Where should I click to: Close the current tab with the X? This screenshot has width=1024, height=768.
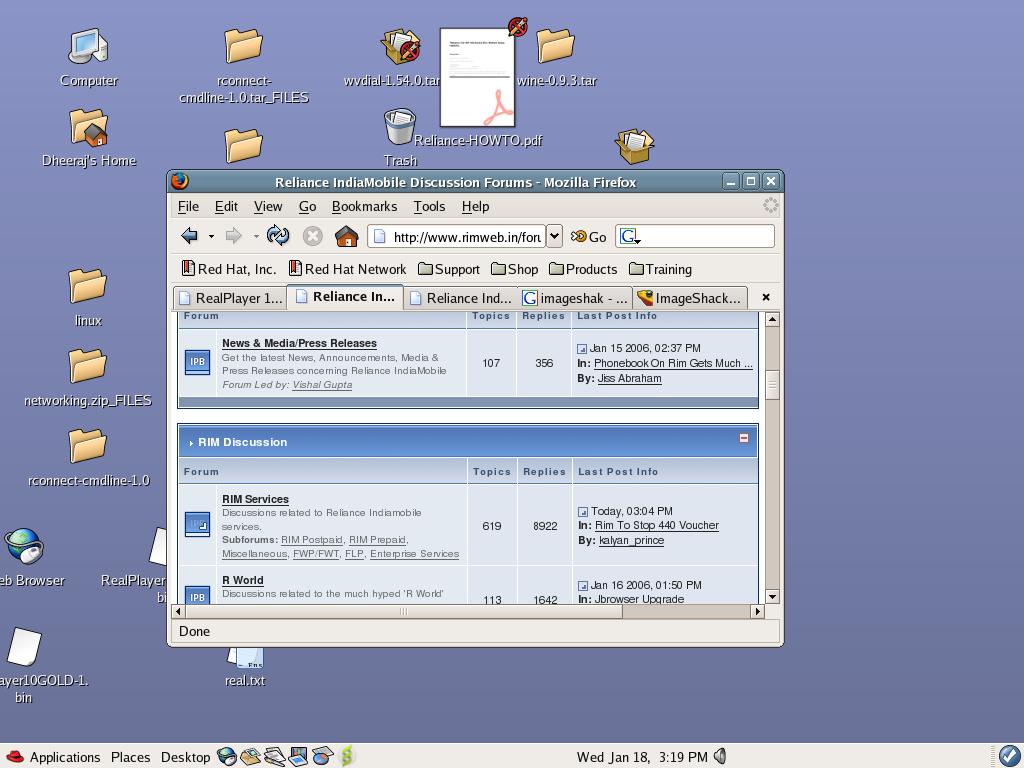click(766, 297)
